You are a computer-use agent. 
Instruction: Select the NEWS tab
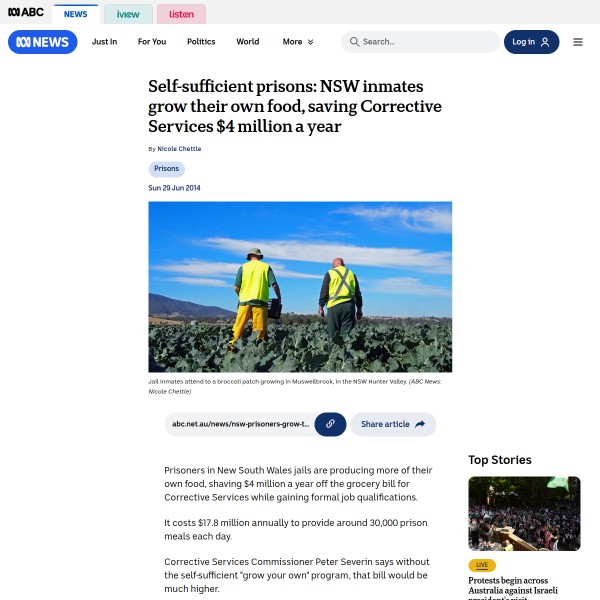click(75, 14)
